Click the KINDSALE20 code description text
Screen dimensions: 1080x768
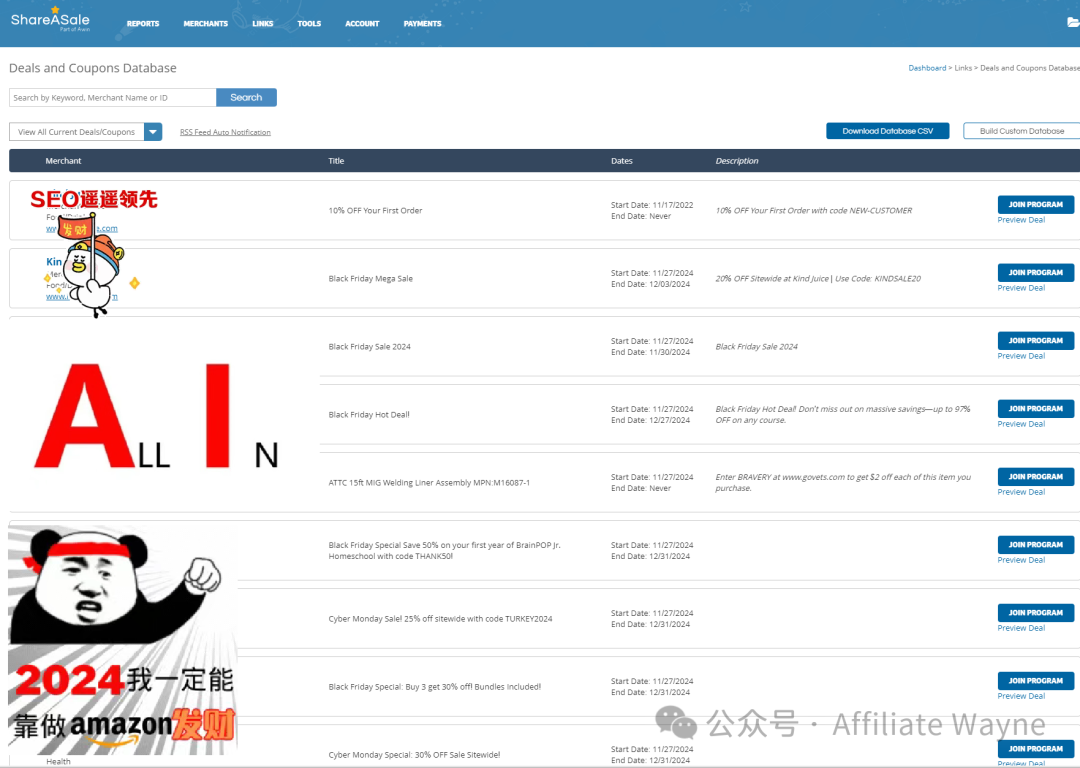click(818, 279)
